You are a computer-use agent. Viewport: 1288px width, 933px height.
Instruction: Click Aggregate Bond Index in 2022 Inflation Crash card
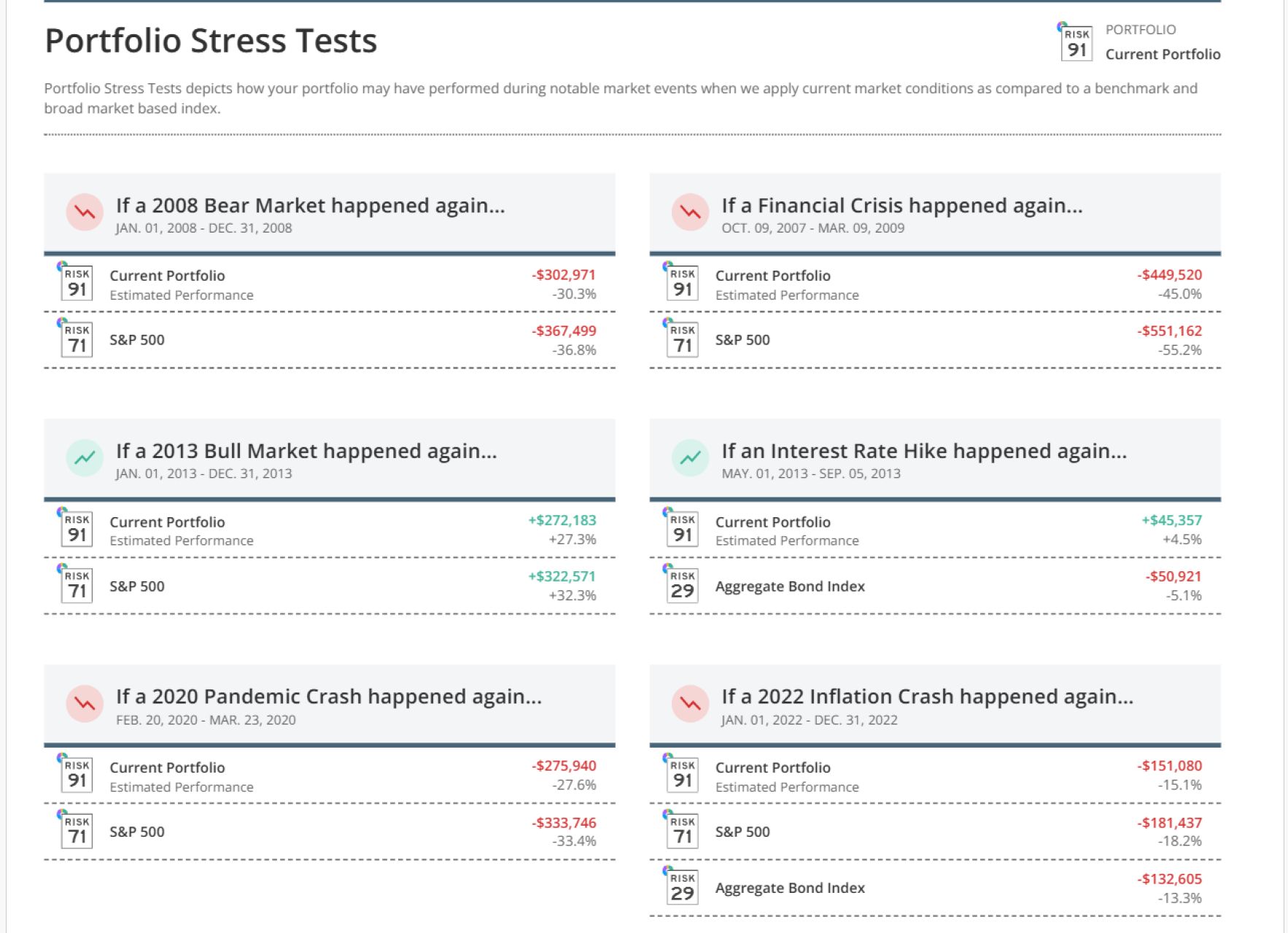(x=790, y=888)
